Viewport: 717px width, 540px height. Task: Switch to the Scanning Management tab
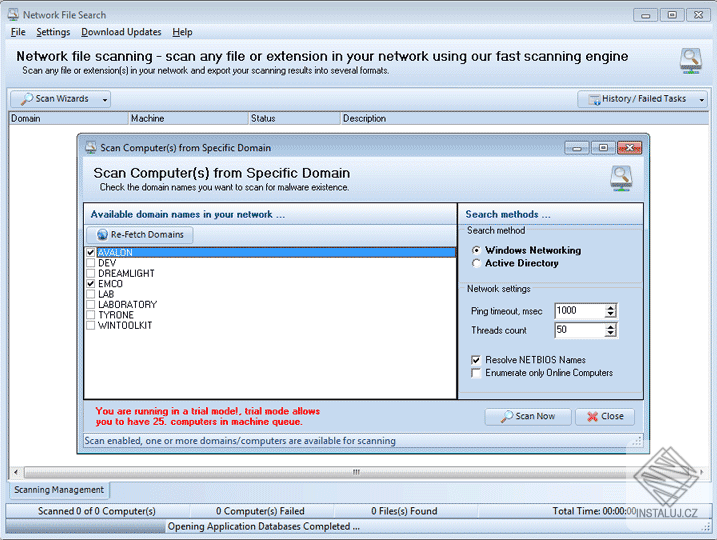(x=59, y=490)
